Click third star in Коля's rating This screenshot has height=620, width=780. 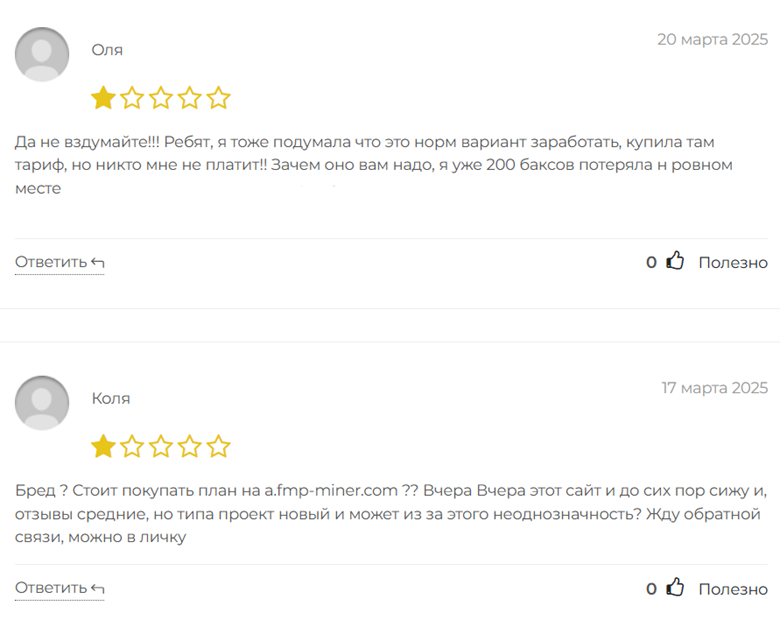(x=161, y=446)
